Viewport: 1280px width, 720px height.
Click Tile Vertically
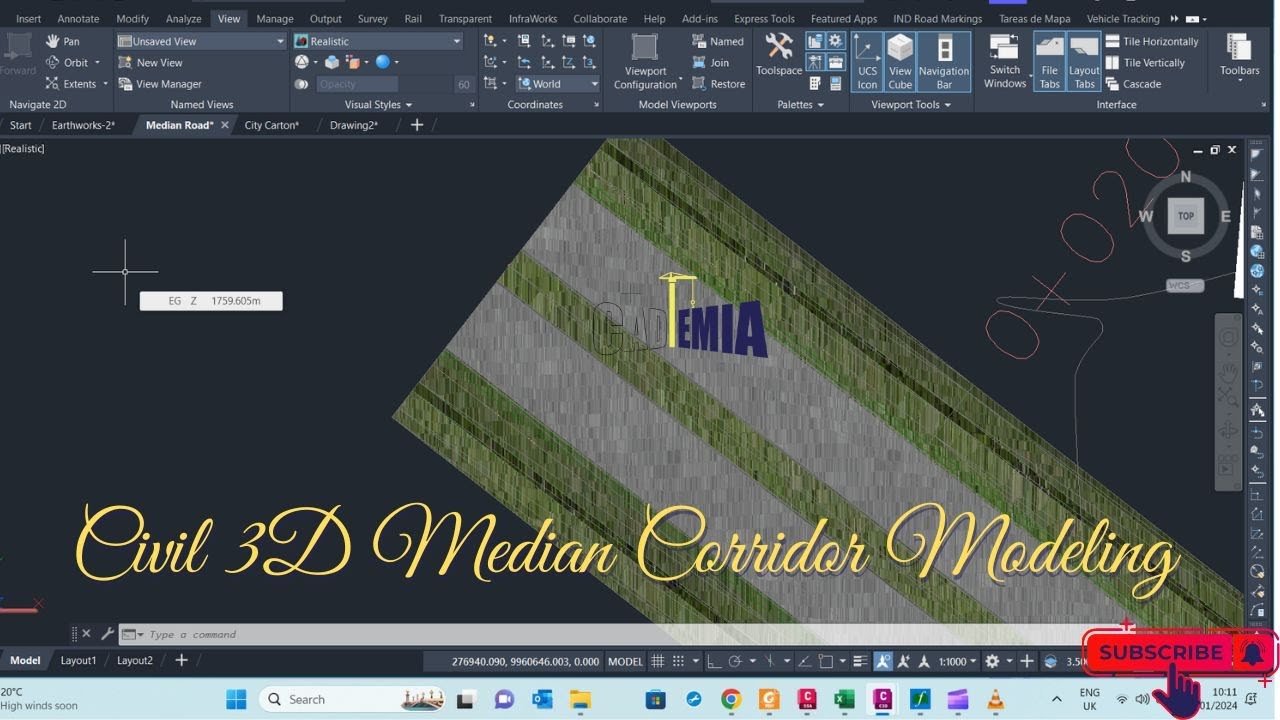[1145, 62]
